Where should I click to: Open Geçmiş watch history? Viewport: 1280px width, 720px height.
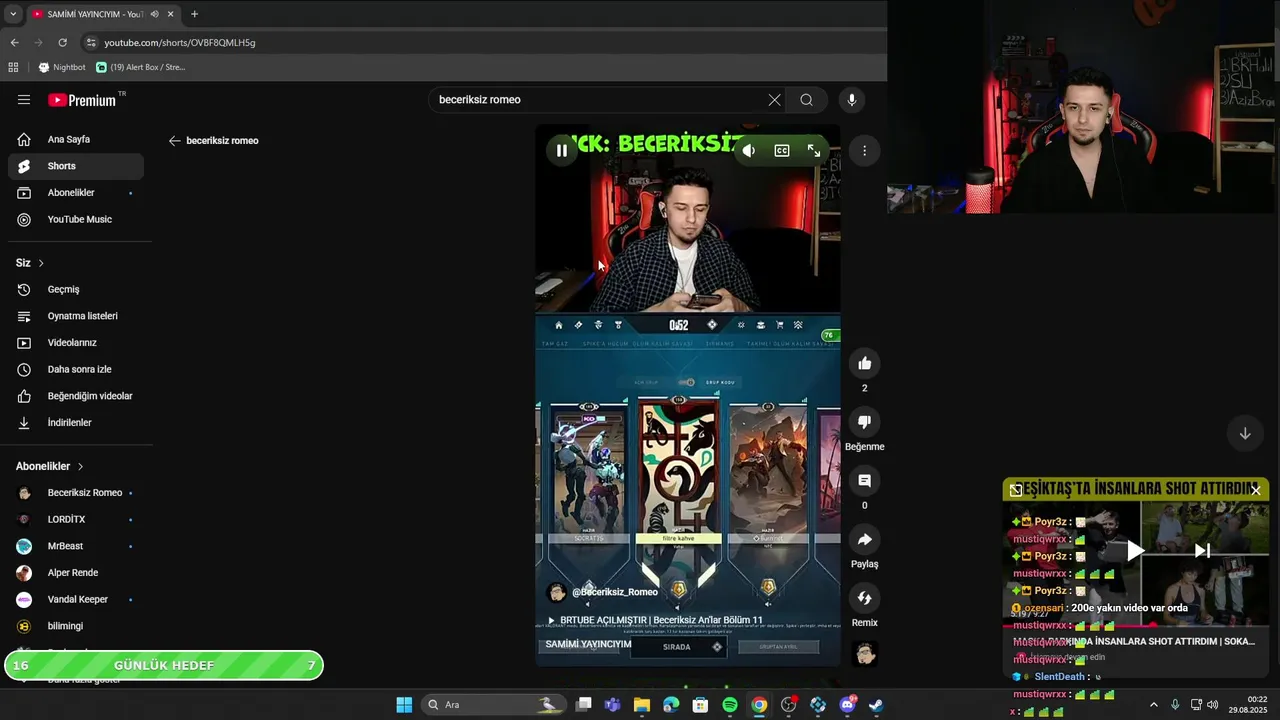tap(76, 290)
